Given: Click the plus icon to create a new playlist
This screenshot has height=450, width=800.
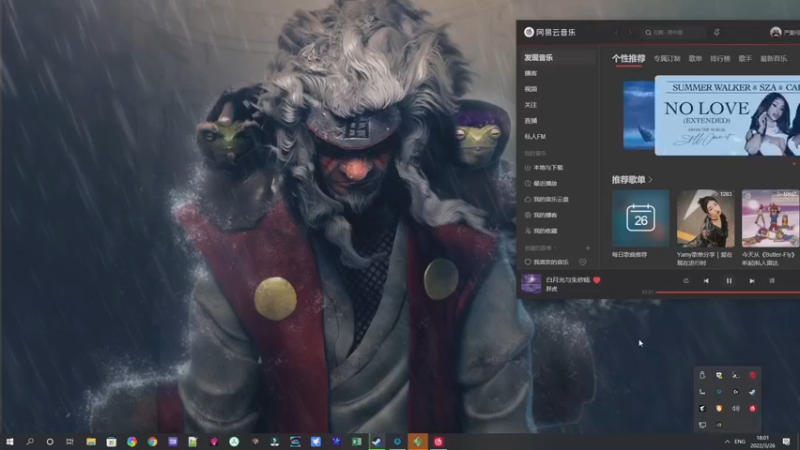Looking at the screenshot, I should [x=588, y=248].
